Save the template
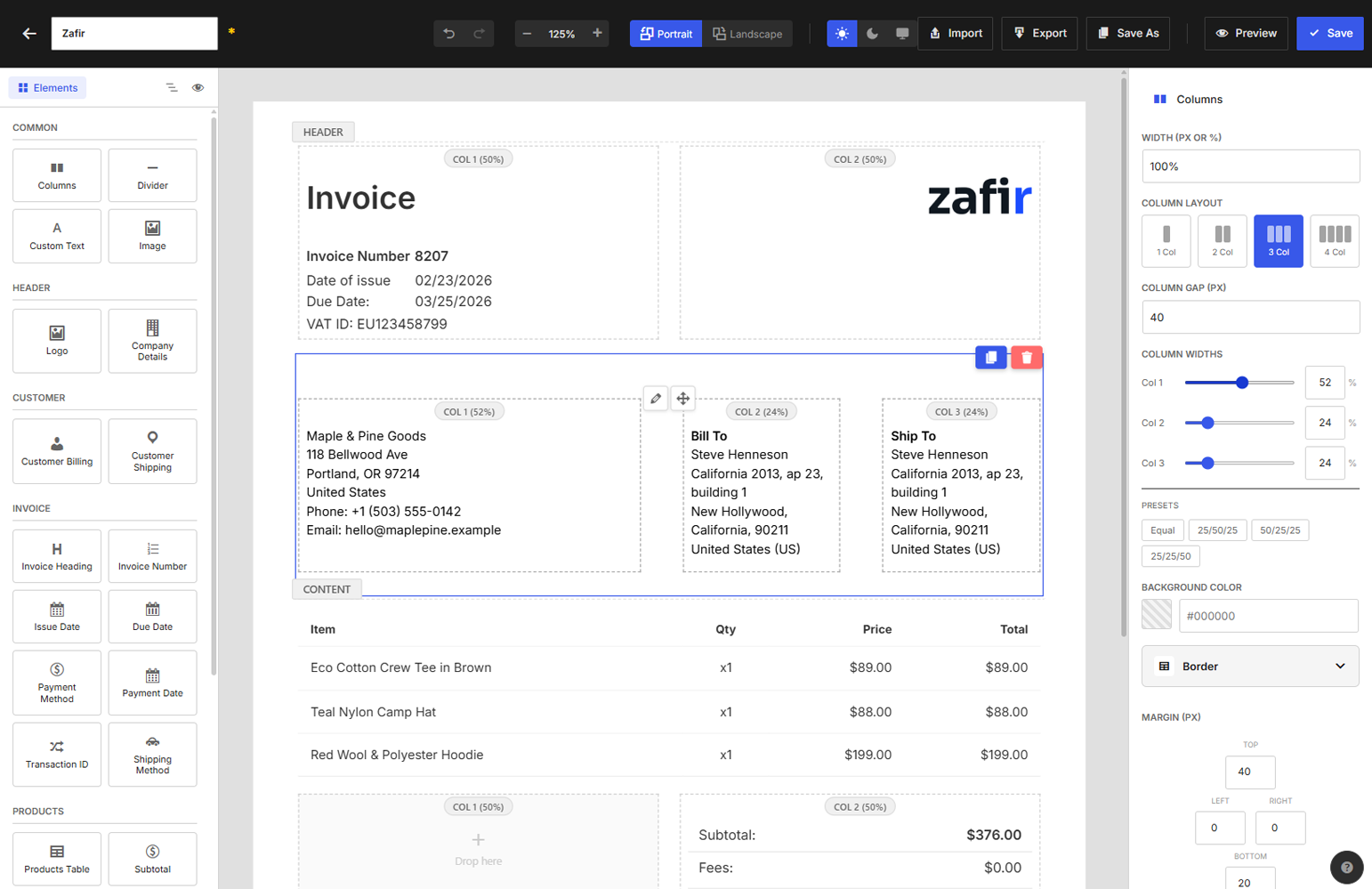The height and width of the screenshot is (889, 1372). 1329,34
